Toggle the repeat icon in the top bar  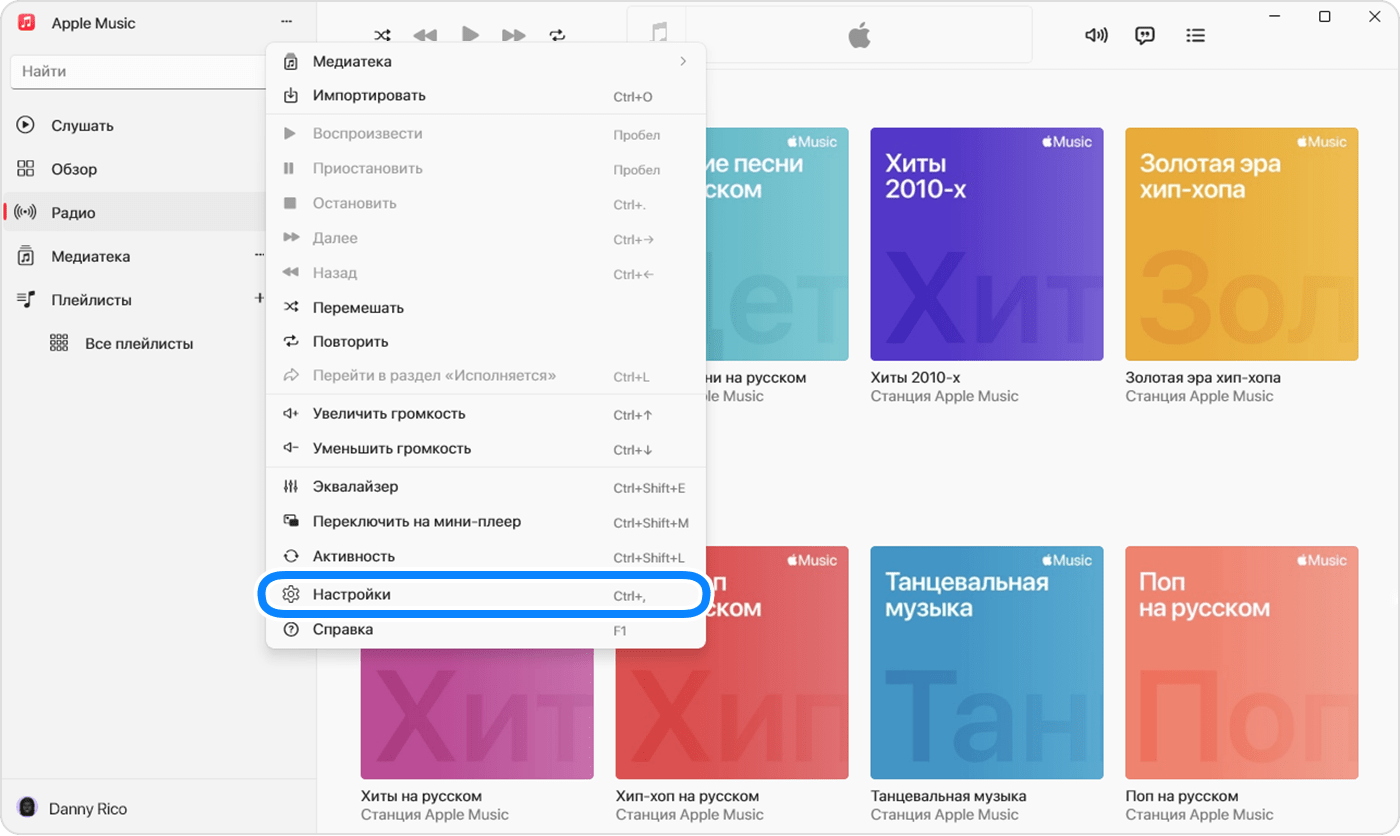[x=557, y=35]
